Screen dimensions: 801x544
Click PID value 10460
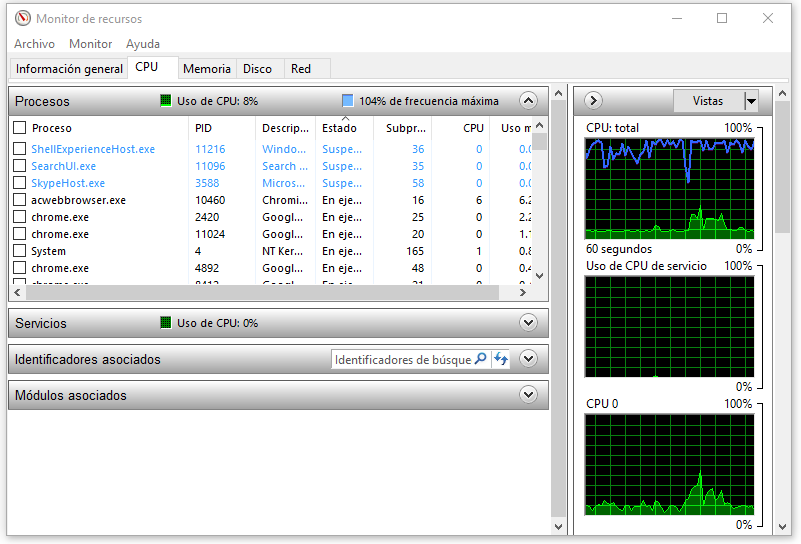210,200
